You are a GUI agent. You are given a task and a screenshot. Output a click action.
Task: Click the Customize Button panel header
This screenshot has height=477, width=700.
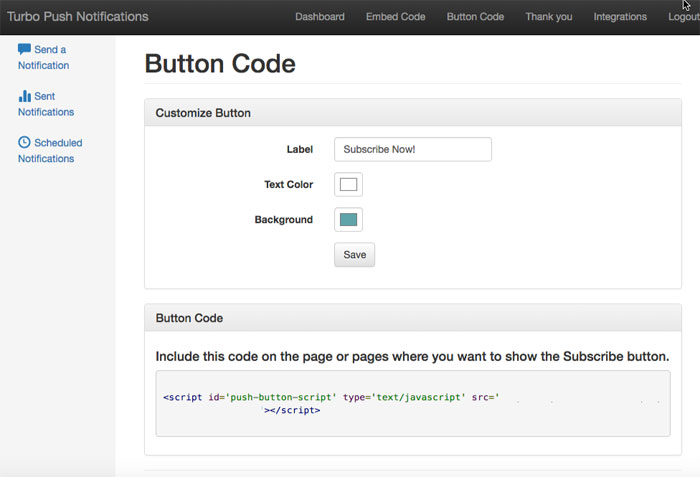click(x=413, y=113)
